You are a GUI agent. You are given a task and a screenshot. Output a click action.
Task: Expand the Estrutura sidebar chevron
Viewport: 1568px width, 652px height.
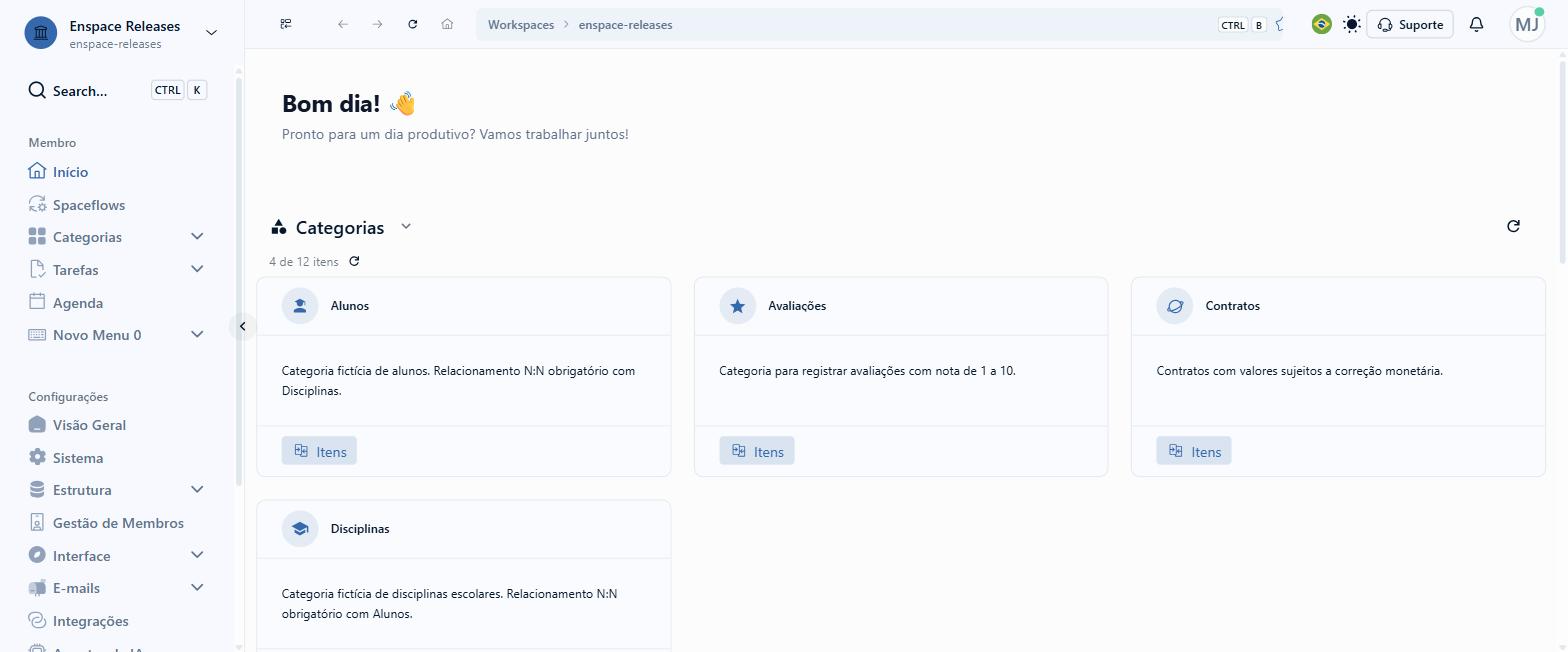pos(197,490)
